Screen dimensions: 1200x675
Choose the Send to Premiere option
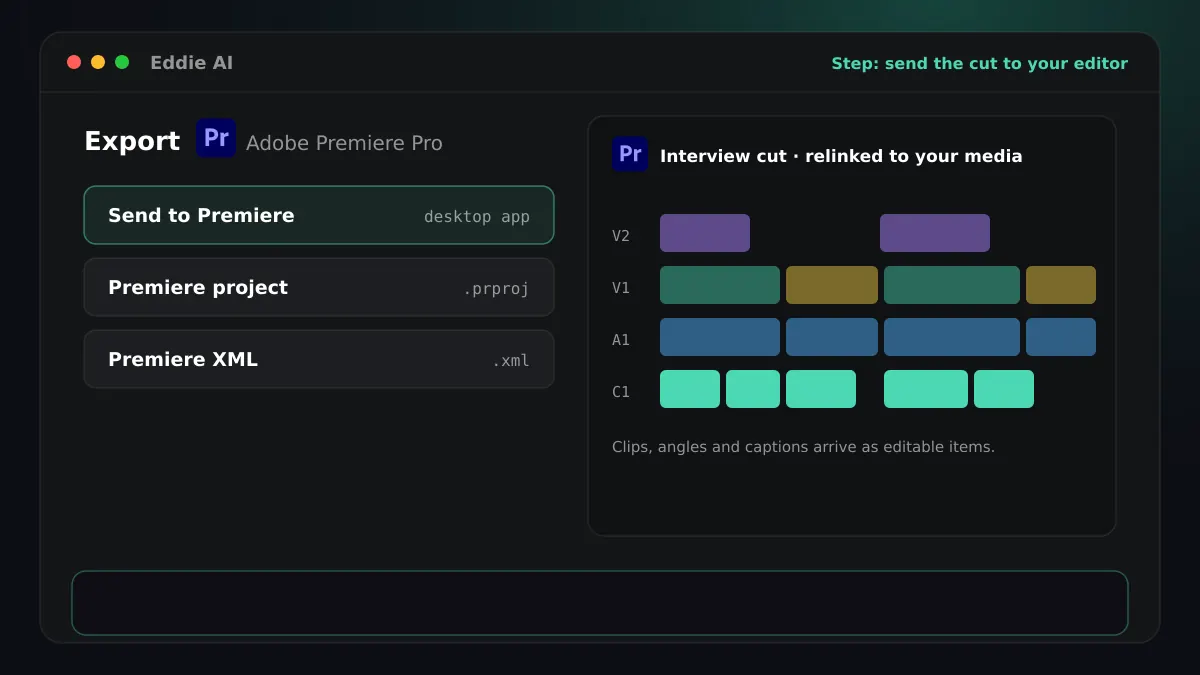(x=319, y=215)
